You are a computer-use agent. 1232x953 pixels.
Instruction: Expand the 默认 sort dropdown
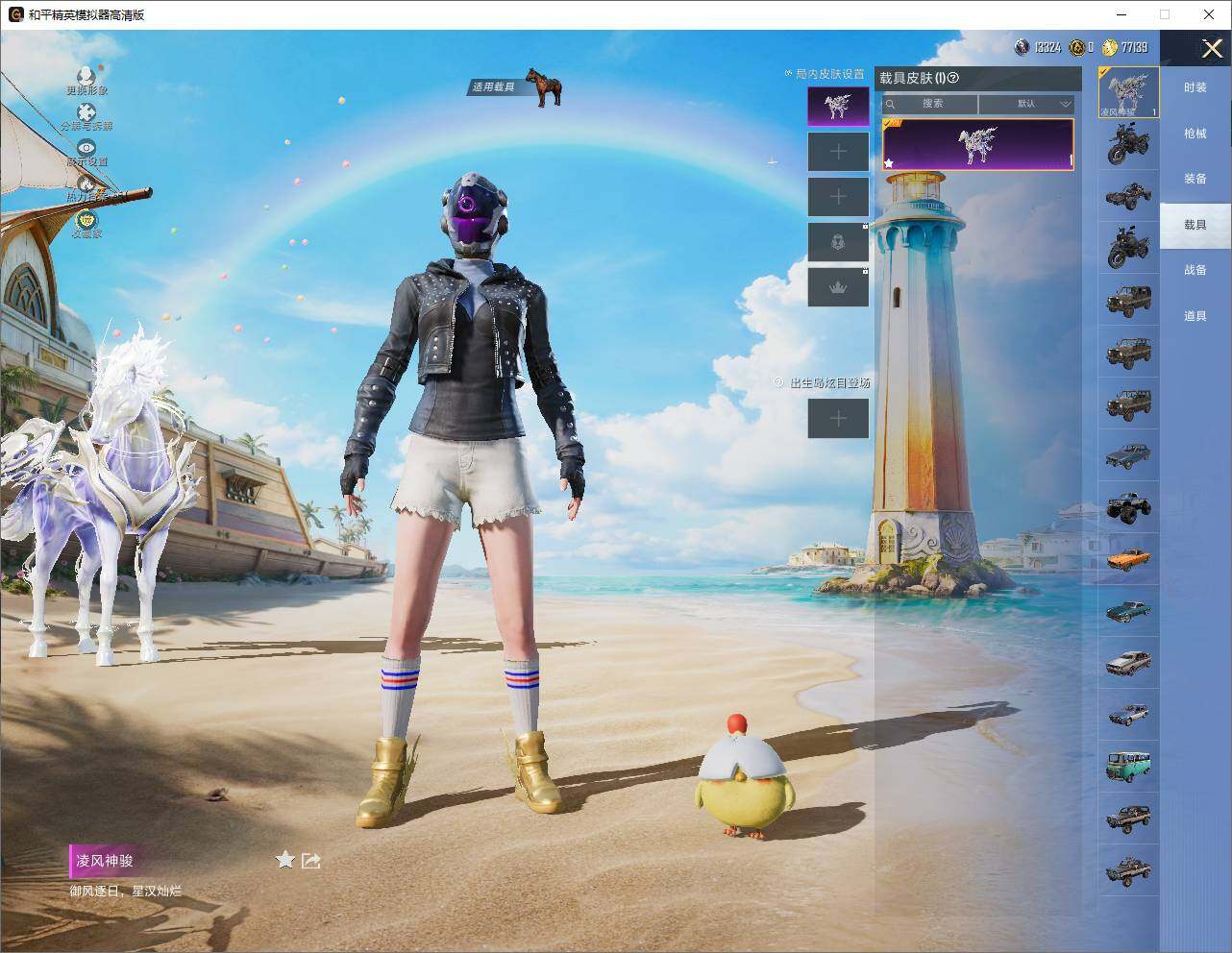pyautogui.click(x=1027, y=104)
